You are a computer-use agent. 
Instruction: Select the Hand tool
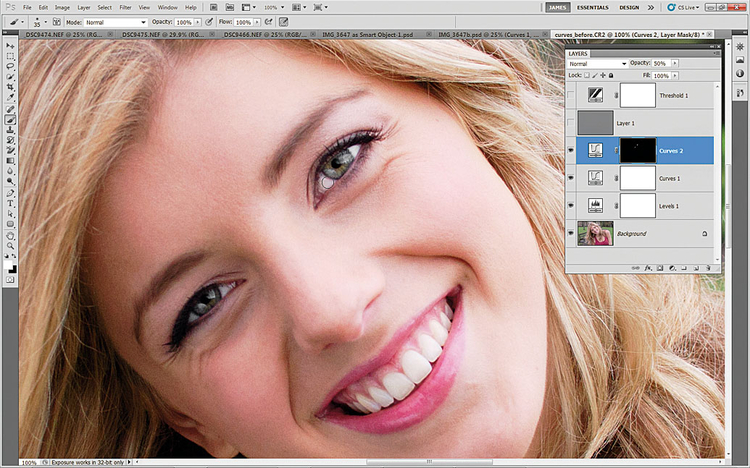10,236
